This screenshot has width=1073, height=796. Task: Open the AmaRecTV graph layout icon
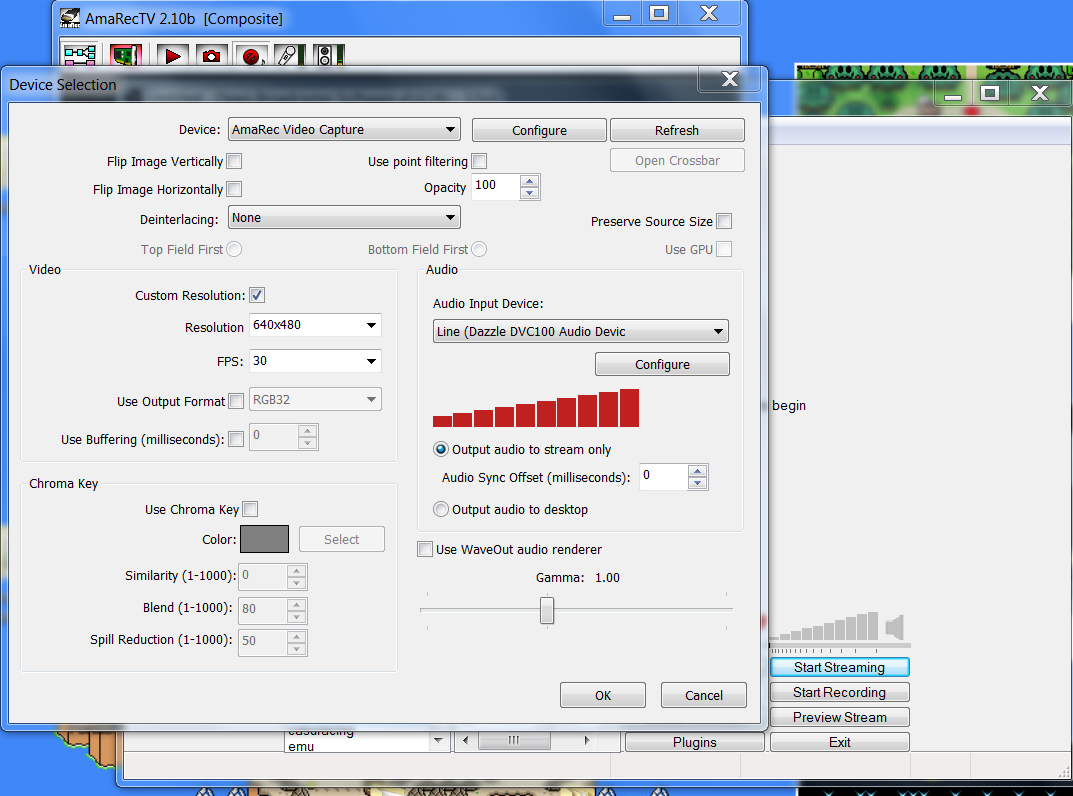click(80, 54)
